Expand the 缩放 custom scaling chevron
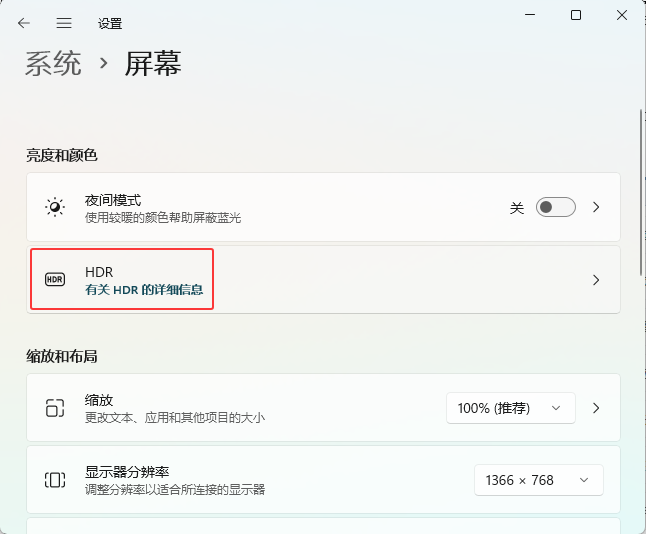The height and width of the screenshot is (534, 646). click(x=596, y=408)
